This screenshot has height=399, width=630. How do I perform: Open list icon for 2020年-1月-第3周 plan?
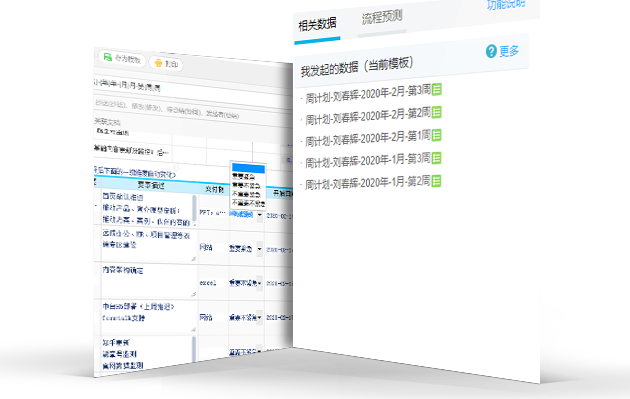coord(437,158)
